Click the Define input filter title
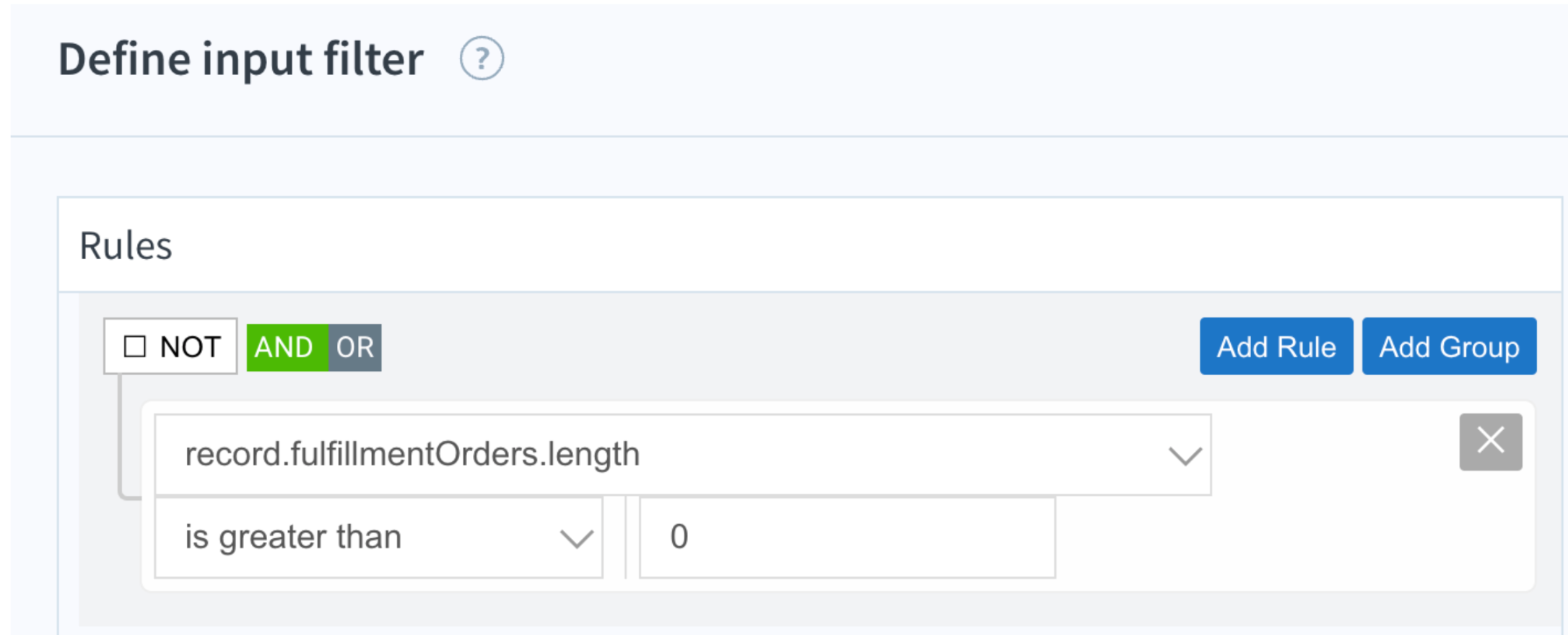 tap(241, 59)
